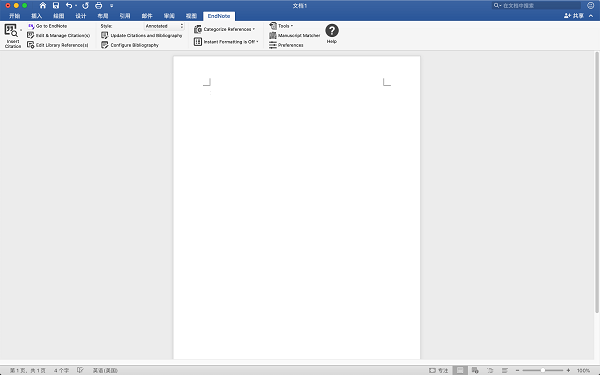
Task: Open Edit & Manage Citation(s)
Action: [x=59, y=35]
